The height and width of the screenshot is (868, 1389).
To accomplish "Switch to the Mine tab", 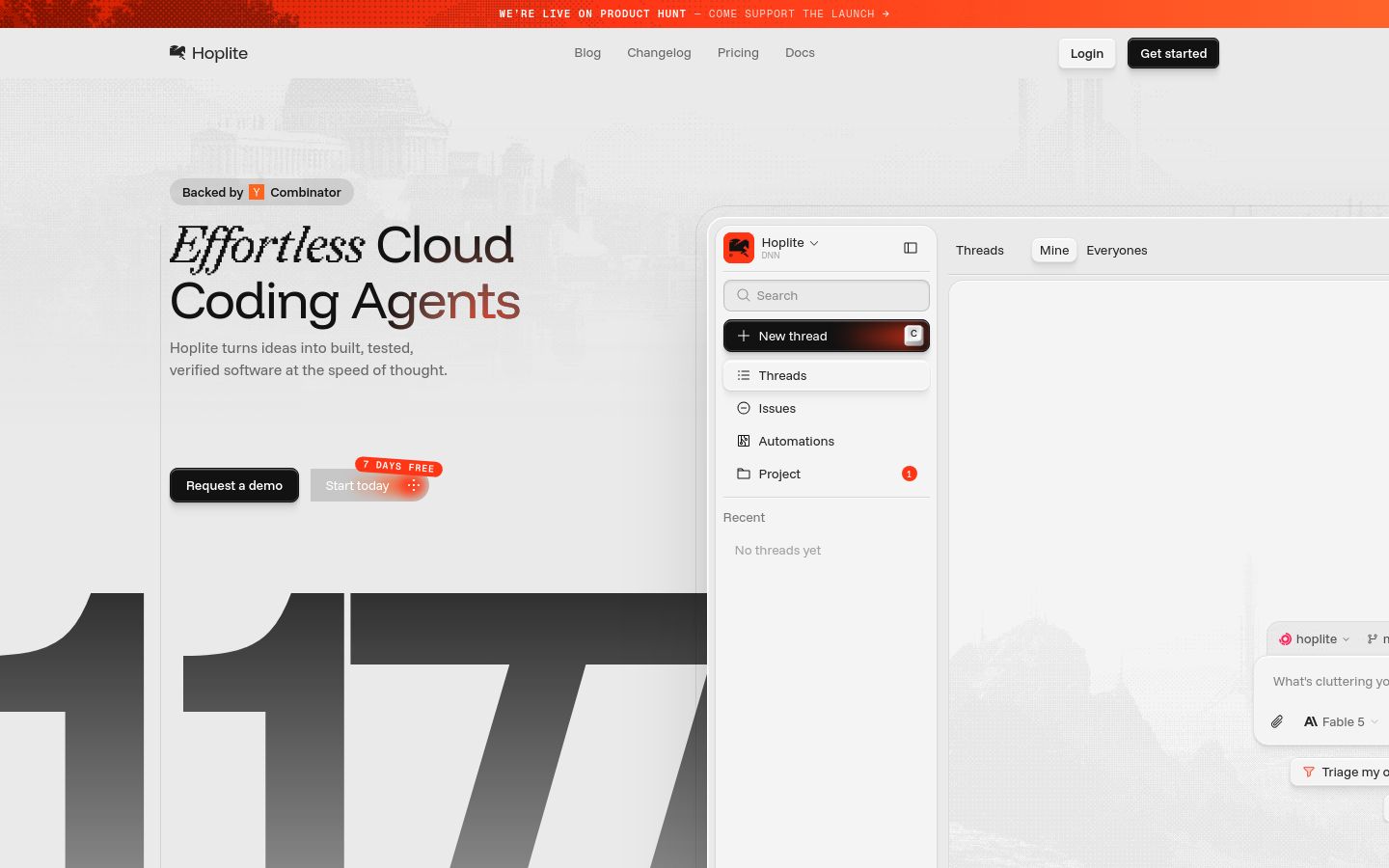I will click(1054, 250).
